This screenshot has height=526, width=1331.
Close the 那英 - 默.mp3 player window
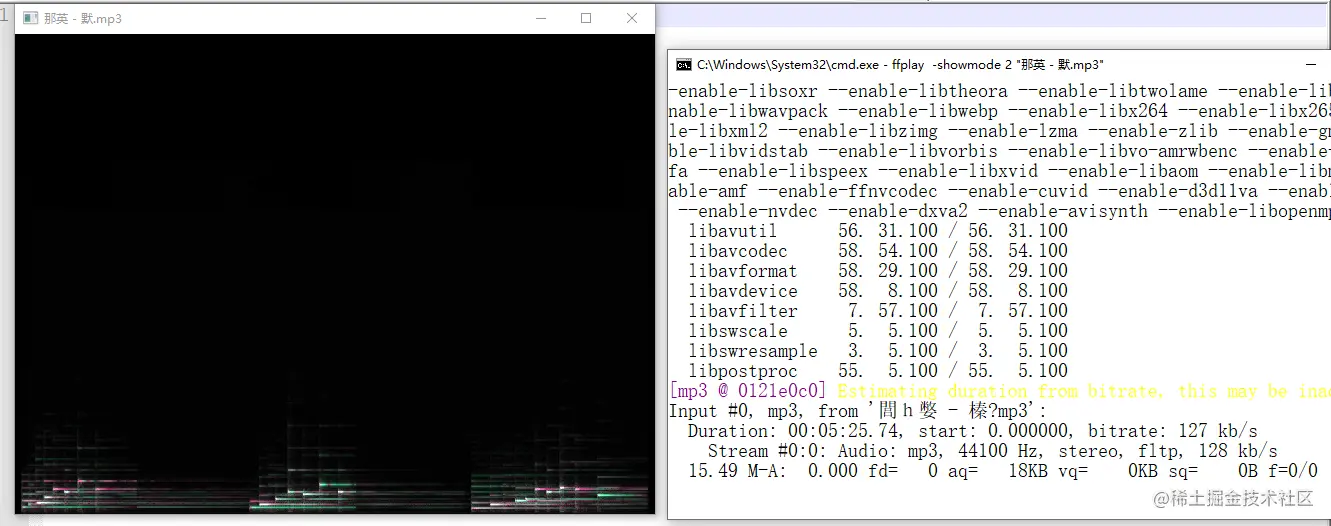tap(632, 18)
